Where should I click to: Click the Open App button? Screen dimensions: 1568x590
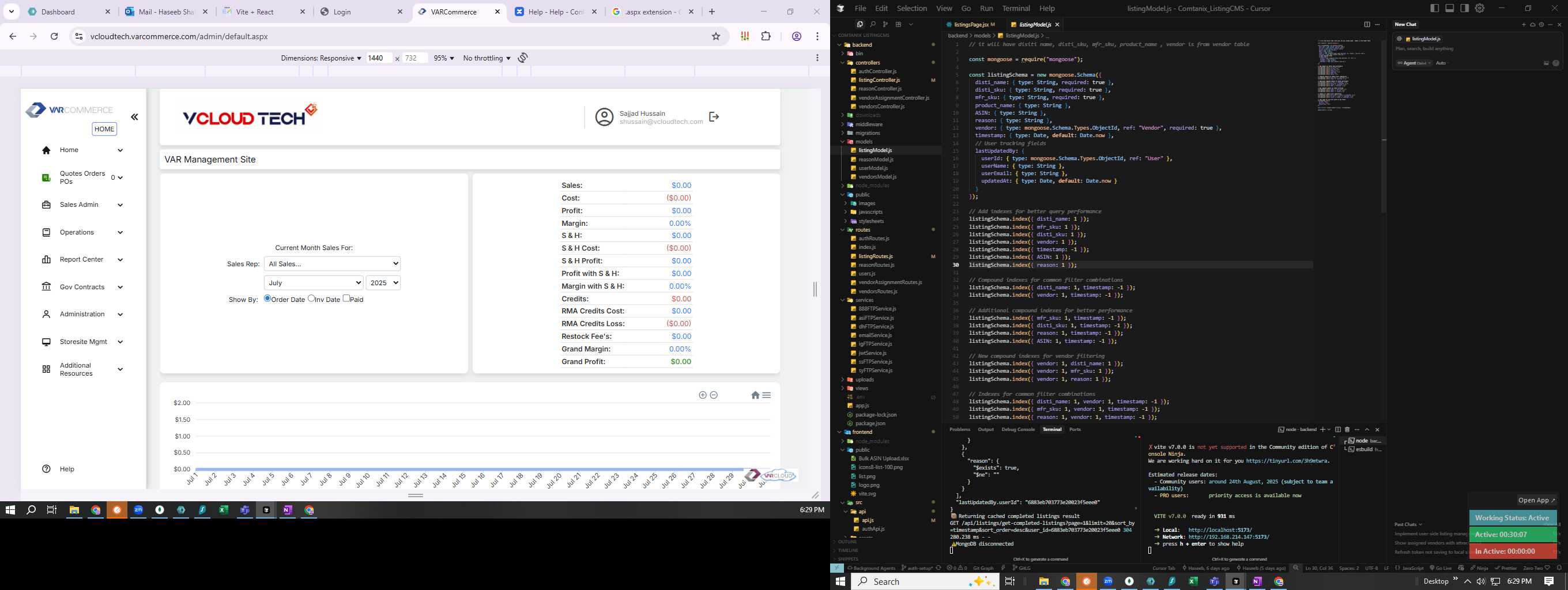[1536, 500]
